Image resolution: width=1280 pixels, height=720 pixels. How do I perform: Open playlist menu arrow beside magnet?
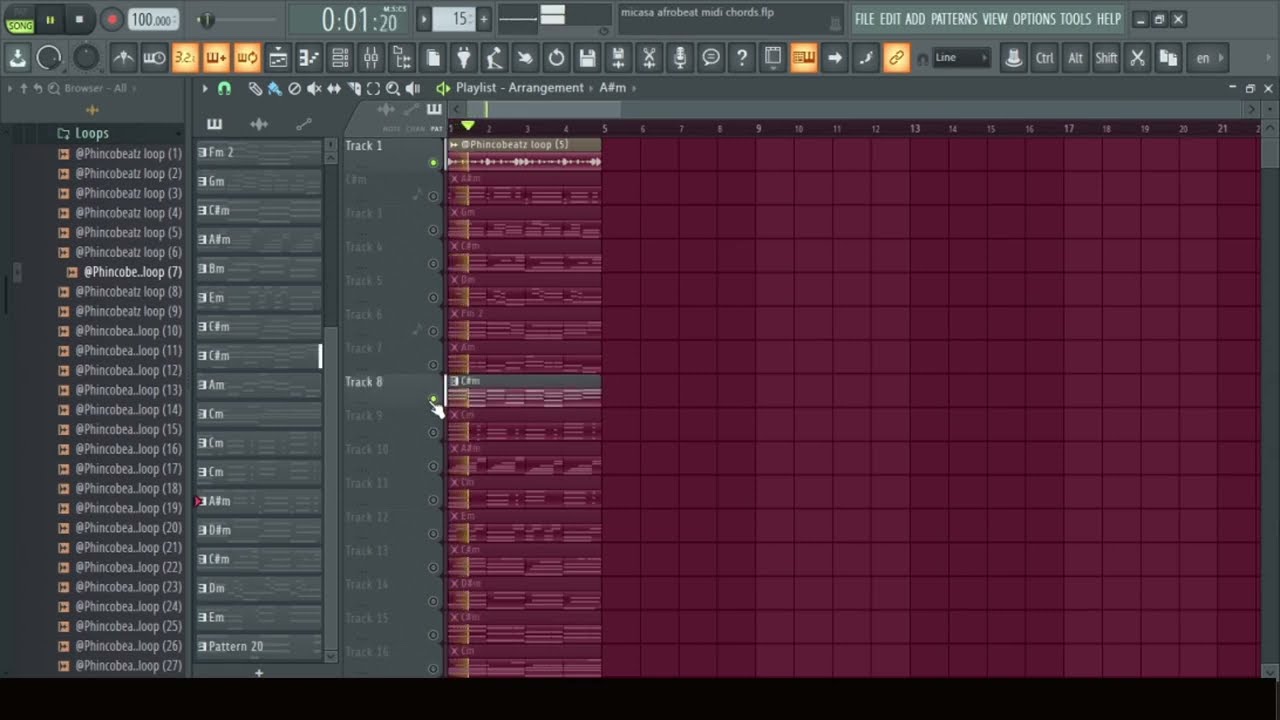click(205, 88)
